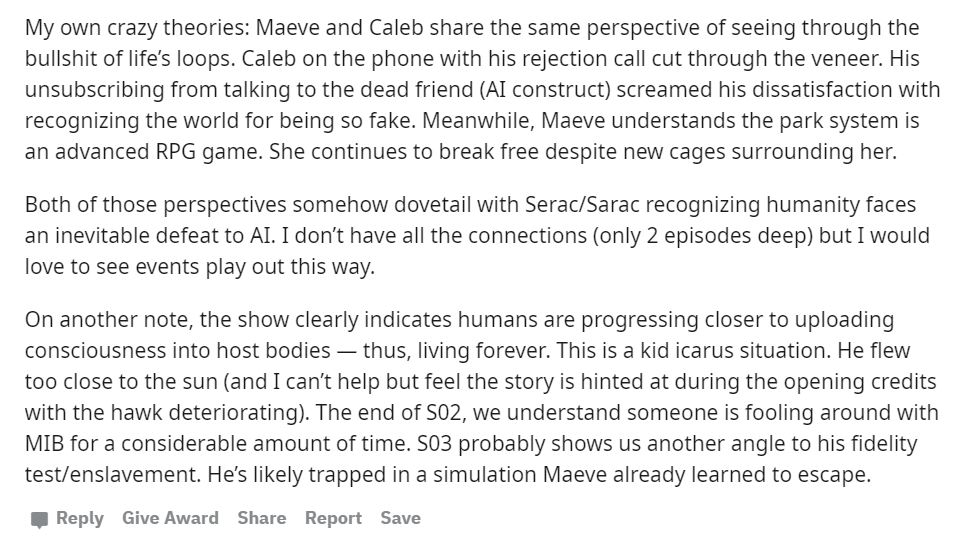This screenshot has height=559, width=967.
Task: Report this comment
Action: [x=333, y=518]
